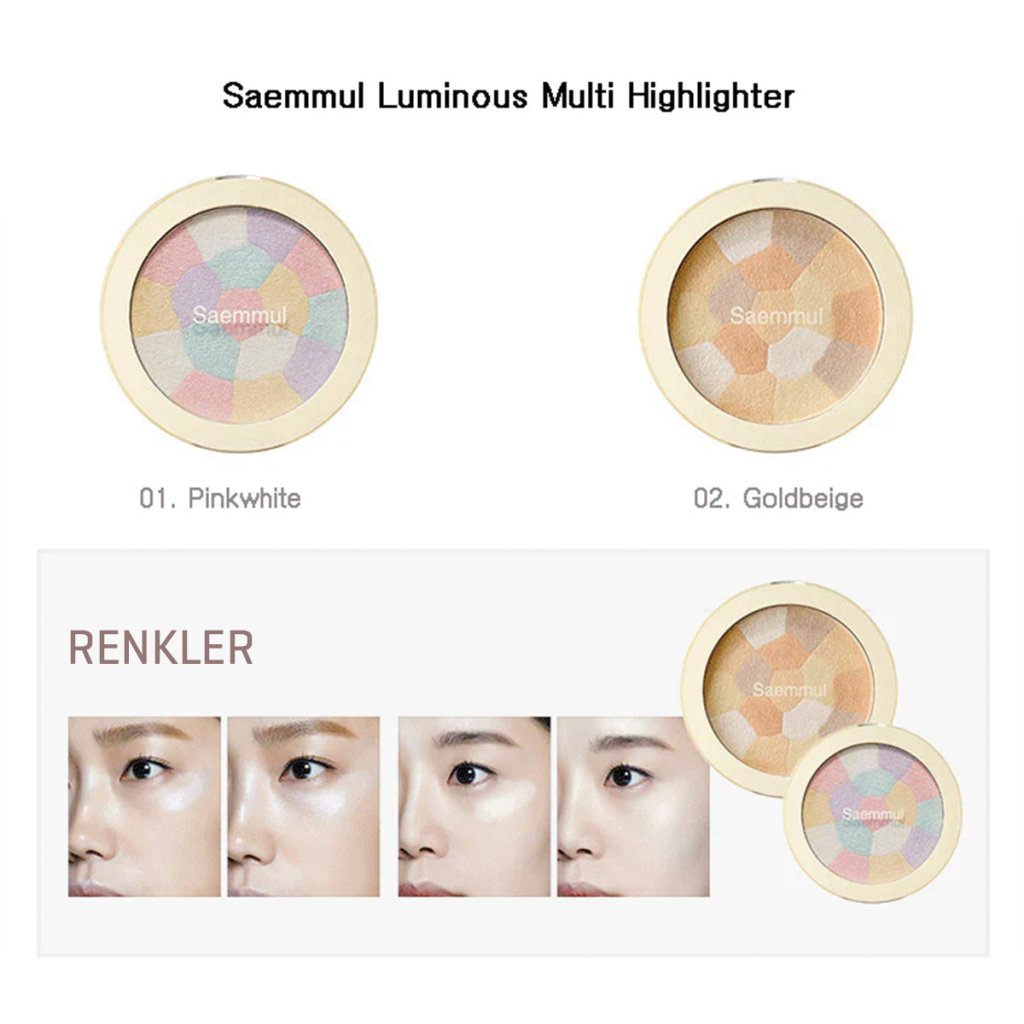Open the fourth face swatch photo
1024x1024 pixels.
633,807
